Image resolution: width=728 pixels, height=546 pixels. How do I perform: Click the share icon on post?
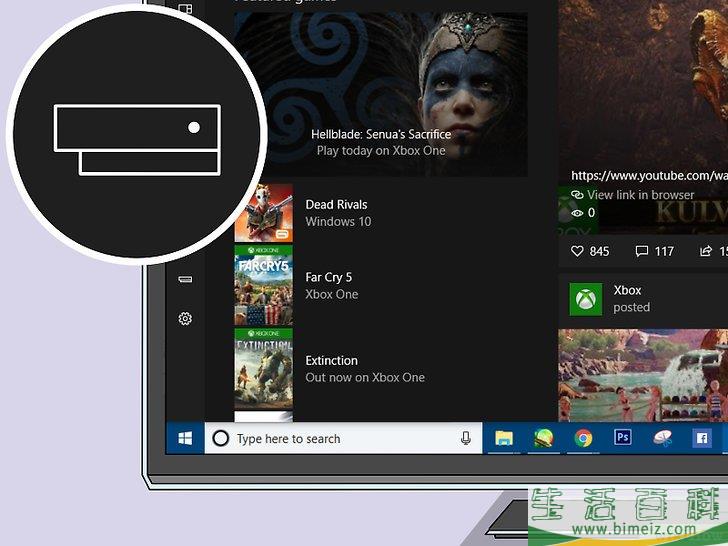706,251
